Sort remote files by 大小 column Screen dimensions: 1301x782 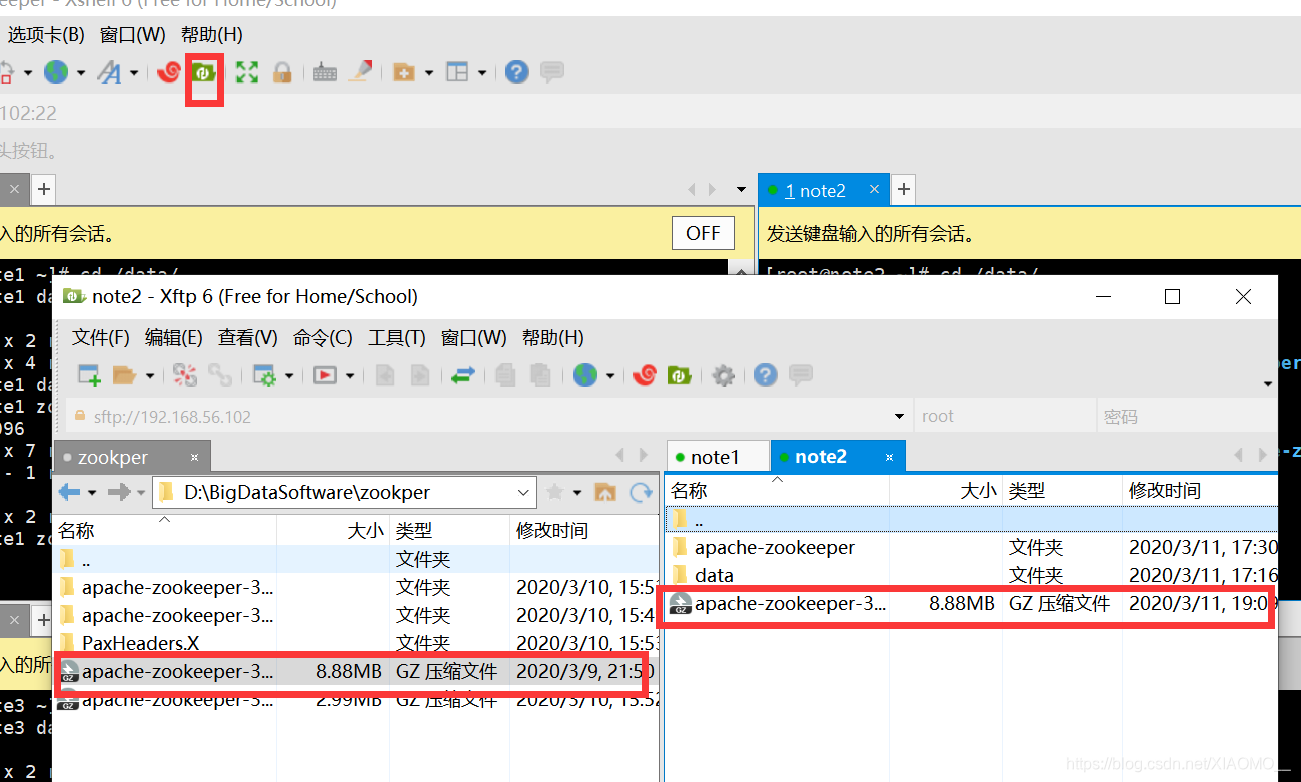point(946,490)
